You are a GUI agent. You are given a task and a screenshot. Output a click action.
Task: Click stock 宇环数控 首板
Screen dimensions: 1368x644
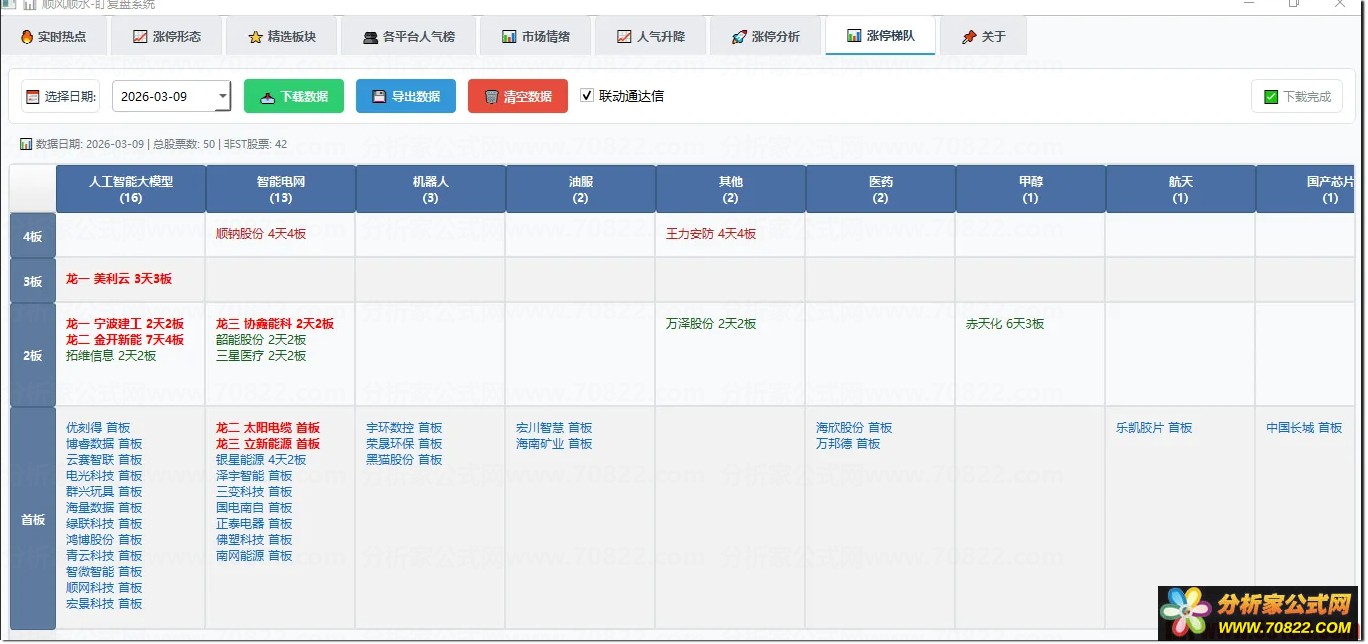(404, 428)
